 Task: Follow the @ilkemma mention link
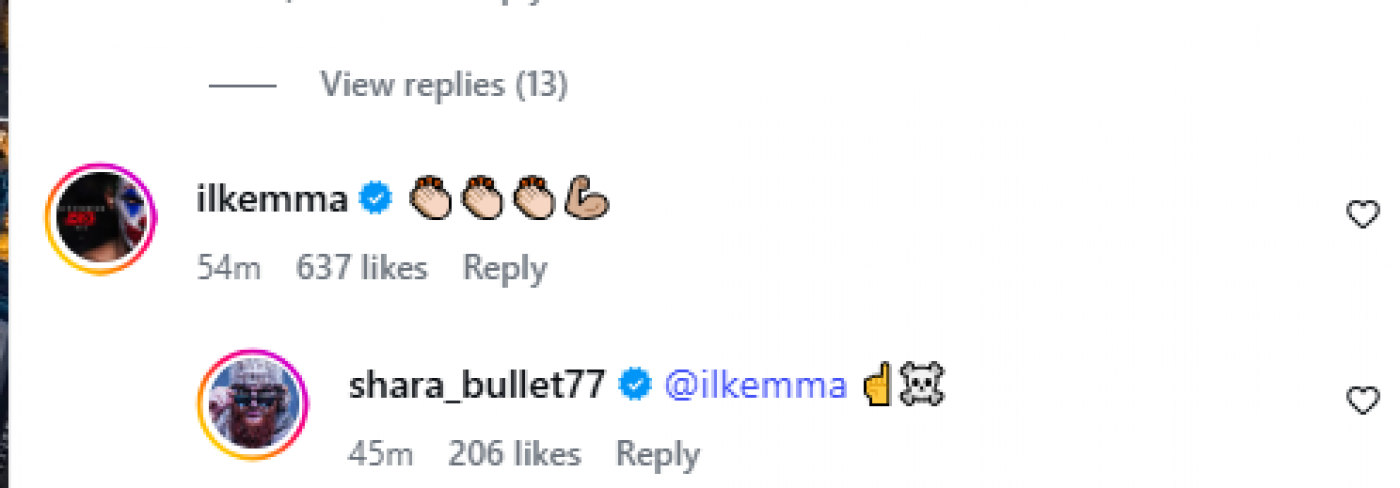click(x=756, y=386)
